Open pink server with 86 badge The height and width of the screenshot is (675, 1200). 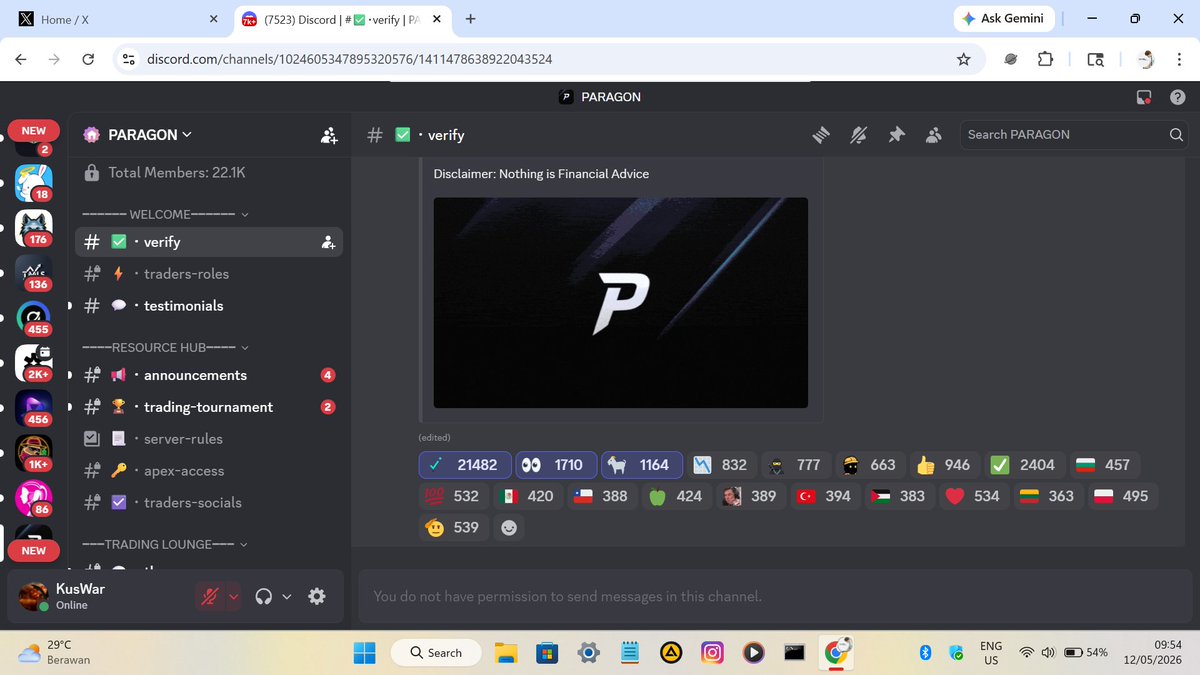(x=34, y=499)
